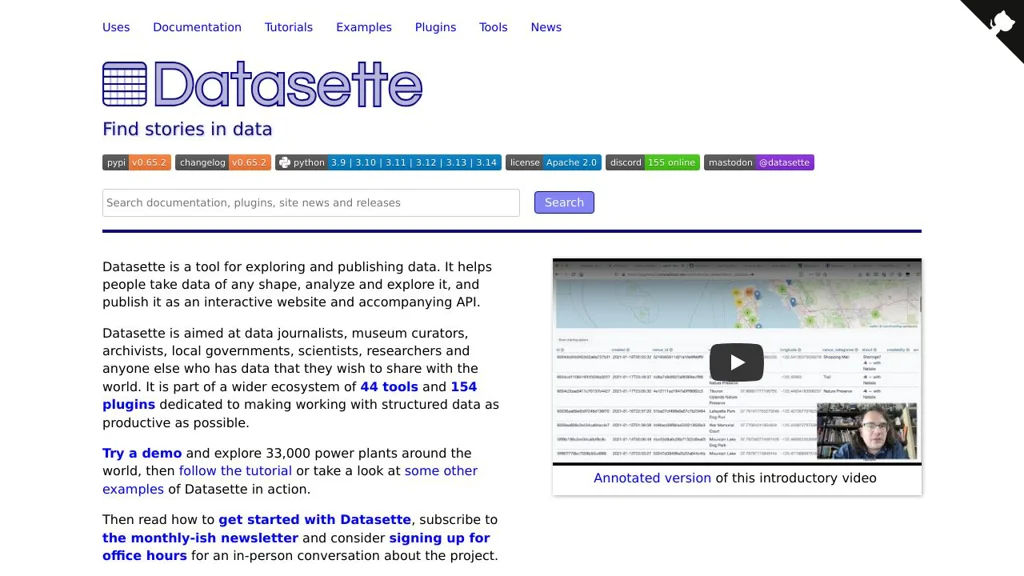This screenshot has width=1024, height=576.
Task: Open the some other examples link
Action: point(133,489)
